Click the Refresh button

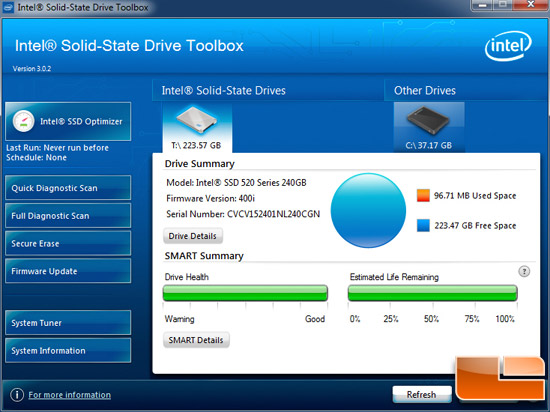pyautogui.click(x=422, y=394)
